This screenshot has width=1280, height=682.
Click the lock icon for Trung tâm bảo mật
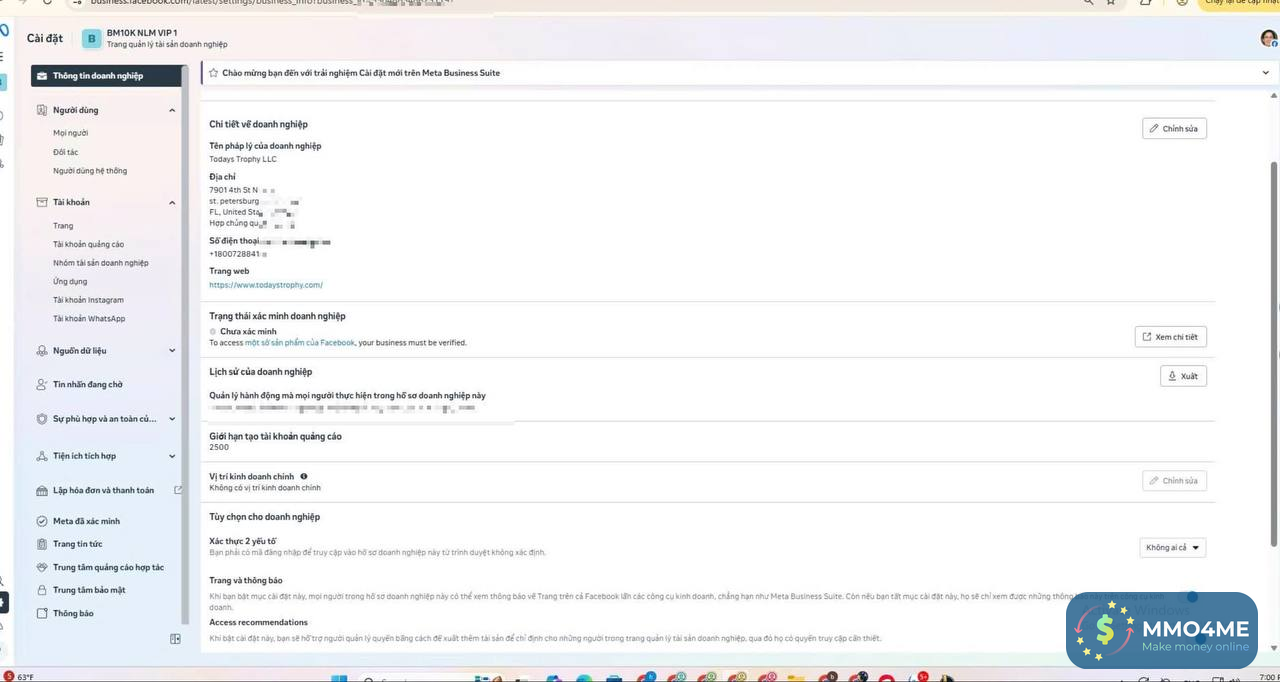pyautogui.click(x=42, y=590)
